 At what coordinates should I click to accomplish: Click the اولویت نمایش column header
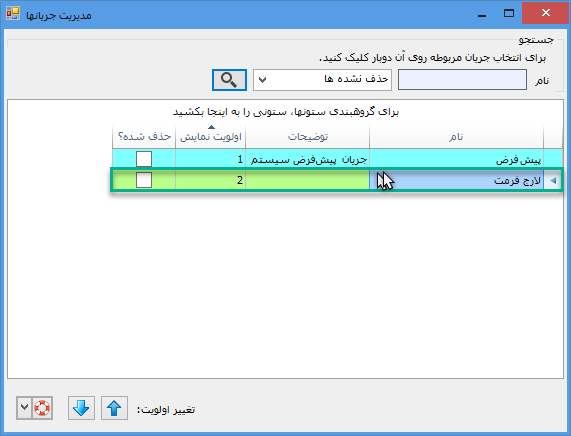click(x=210, y=137)
